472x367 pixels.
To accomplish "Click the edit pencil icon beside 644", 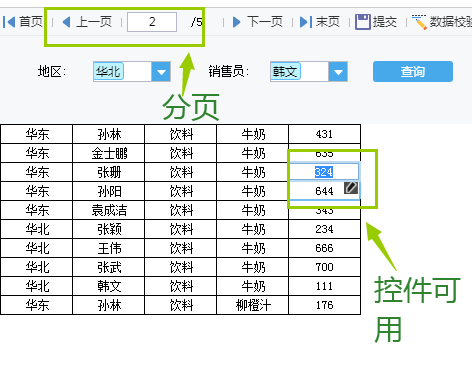I will (351, 188).
